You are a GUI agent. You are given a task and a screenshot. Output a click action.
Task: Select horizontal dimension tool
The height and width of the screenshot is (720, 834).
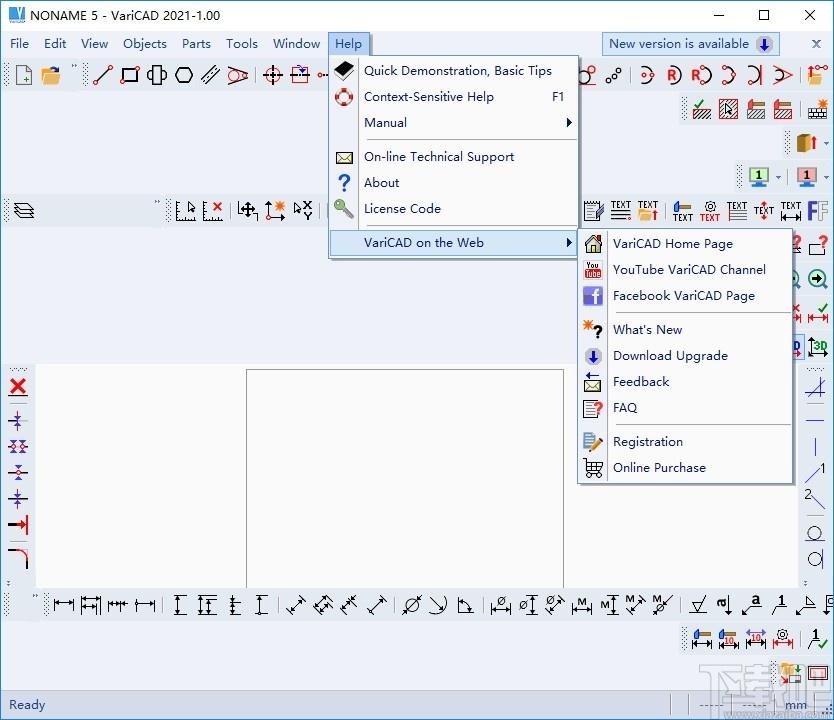pyautogui.click(x=64, y=605)
